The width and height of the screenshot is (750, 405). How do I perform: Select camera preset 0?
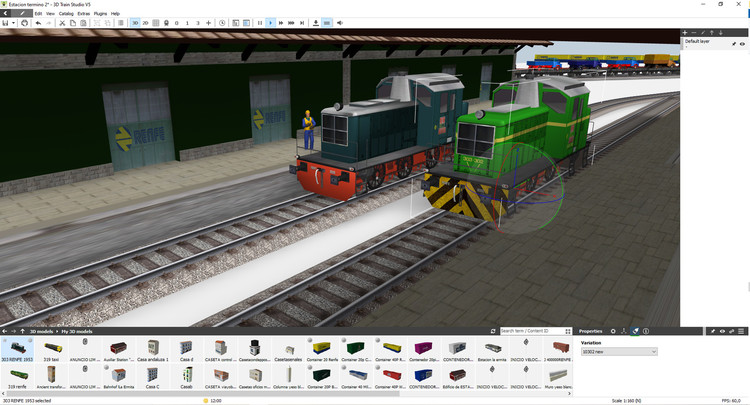176,22
